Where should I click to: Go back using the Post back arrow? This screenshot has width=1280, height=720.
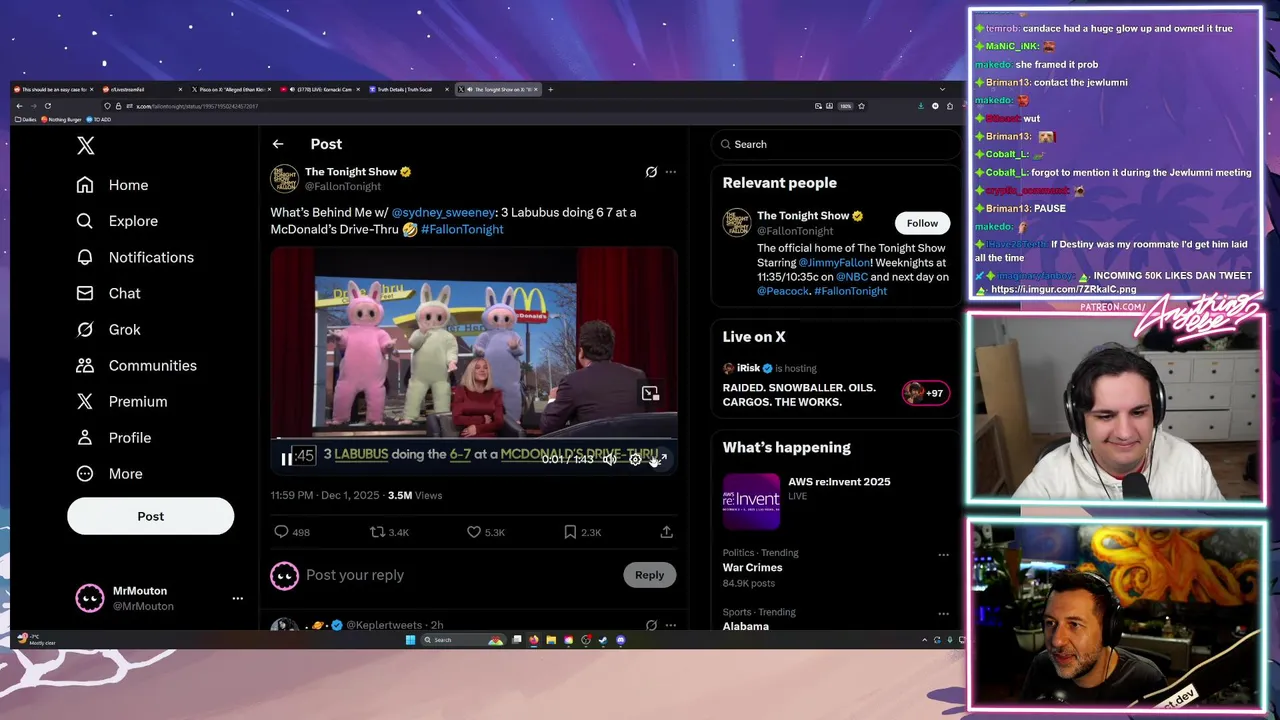point(278,144)
